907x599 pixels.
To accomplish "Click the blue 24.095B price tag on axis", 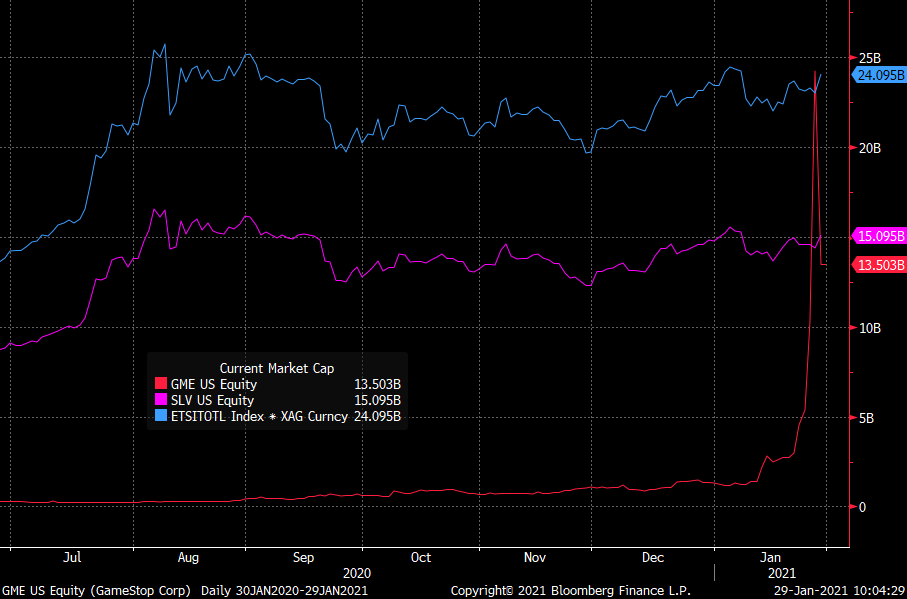I will click(879, 74).
